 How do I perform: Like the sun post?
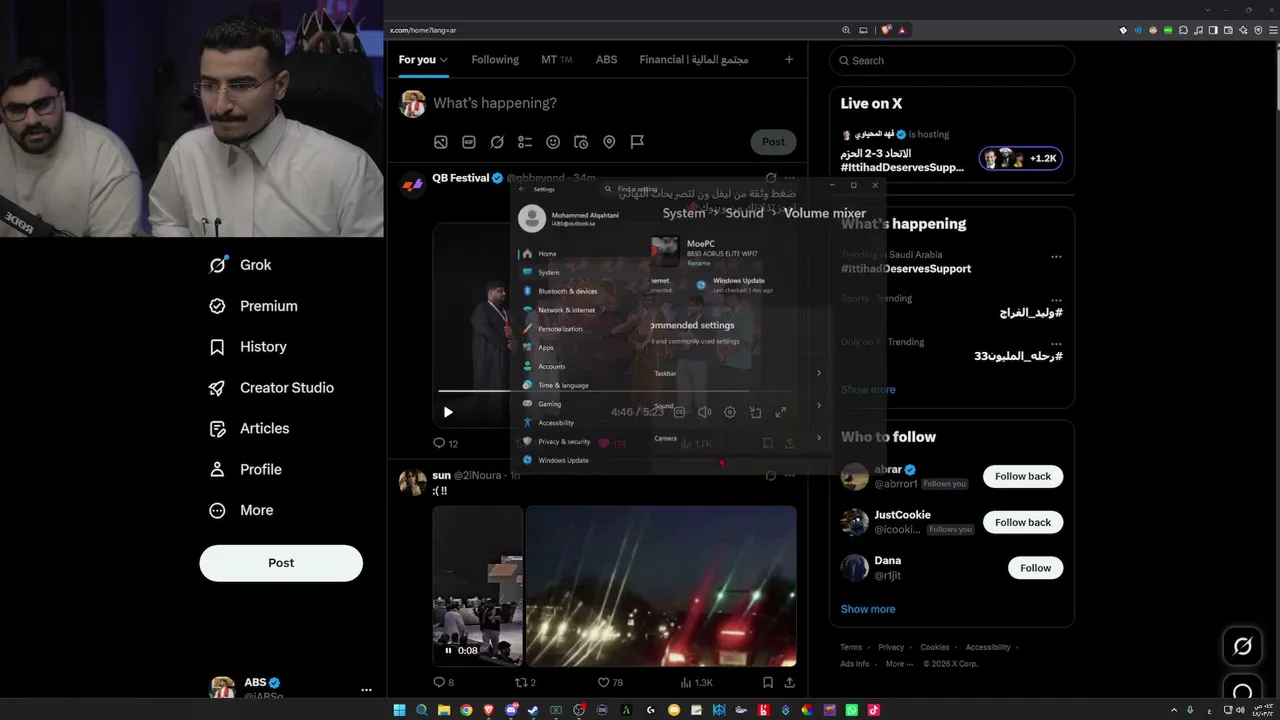(x=603, y=682)
